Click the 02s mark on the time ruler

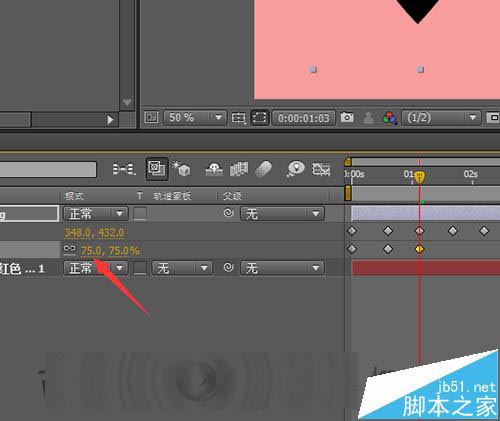tap(471, 174)
